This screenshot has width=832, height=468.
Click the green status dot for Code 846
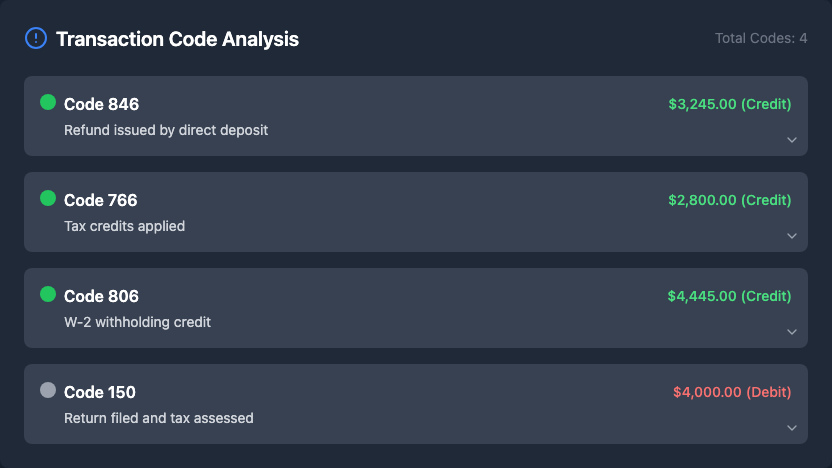48,102
